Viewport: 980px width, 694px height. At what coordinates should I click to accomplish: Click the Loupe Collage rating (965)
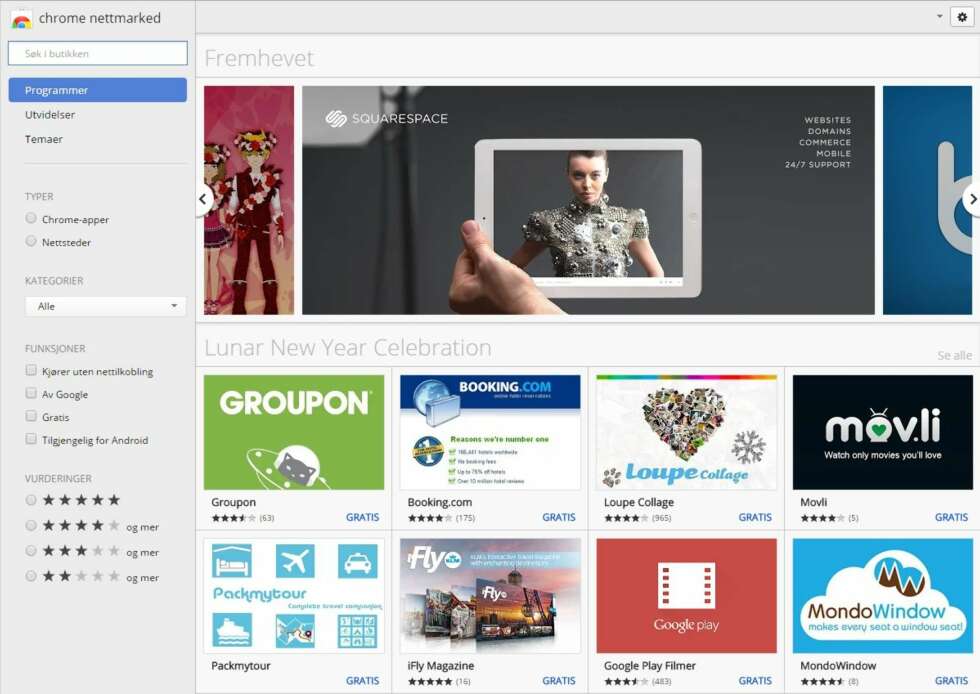click(638, 518)
